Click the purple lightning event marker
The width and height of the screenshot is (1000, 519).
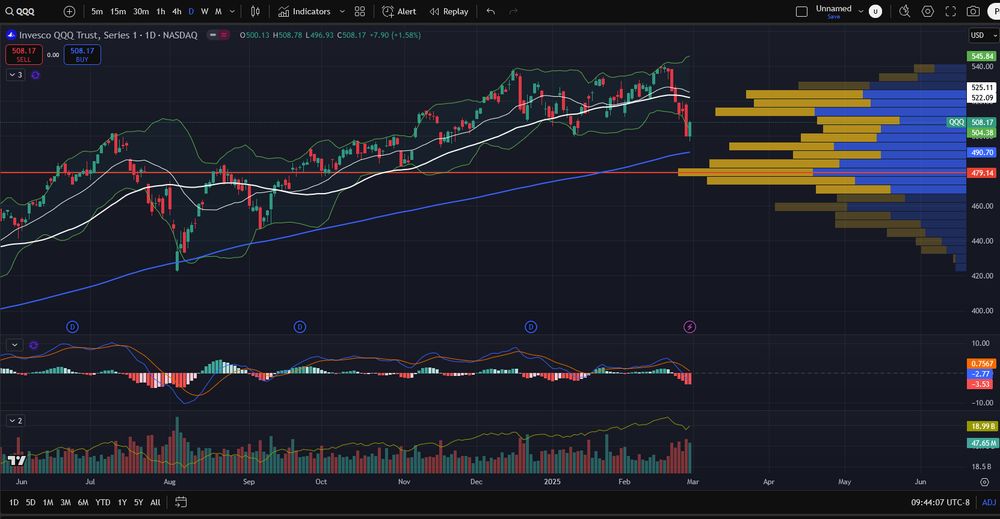tap(689, 327)
